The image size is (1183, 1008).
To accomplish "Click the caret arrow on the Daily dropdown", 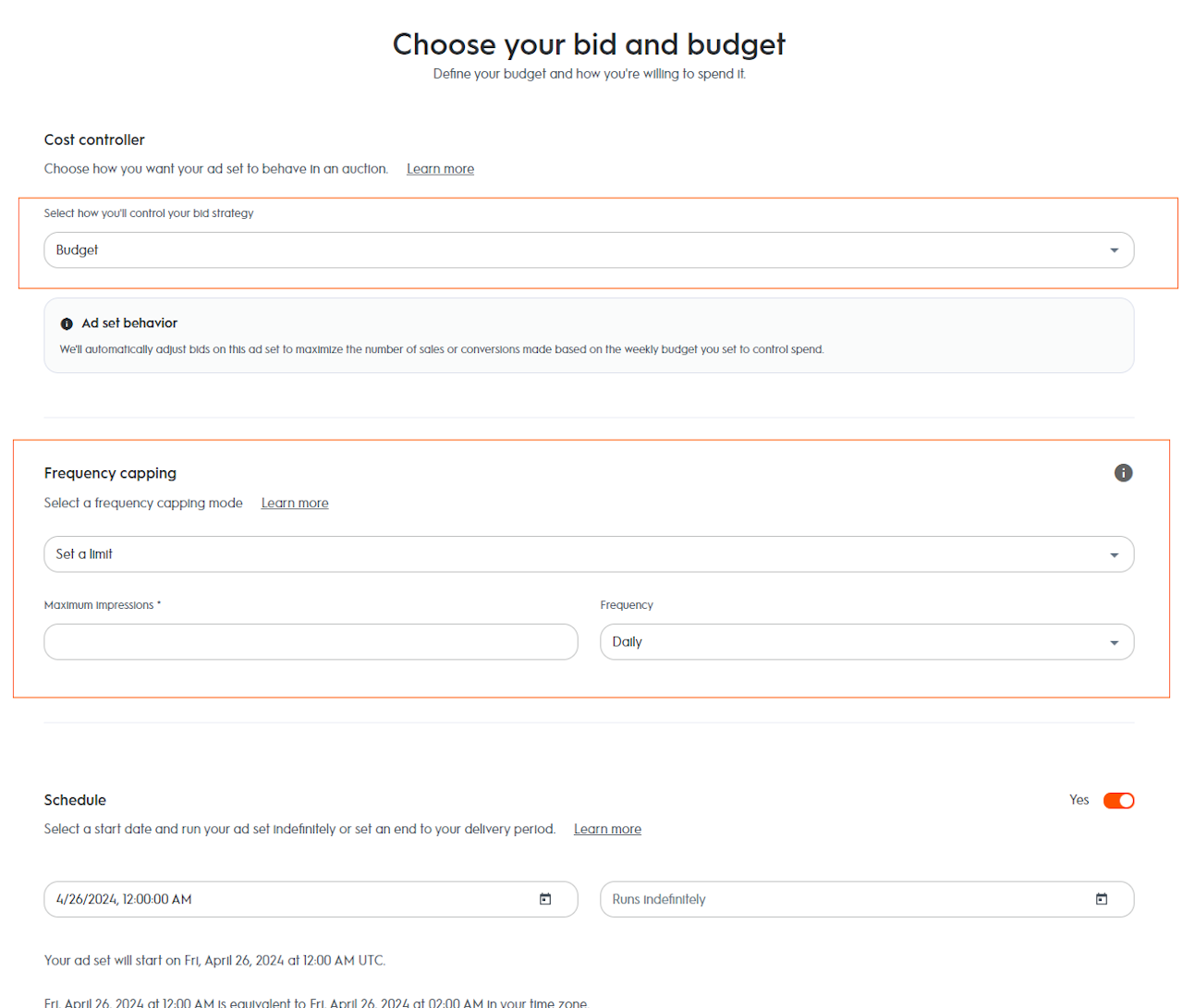I will [1114, 643].
